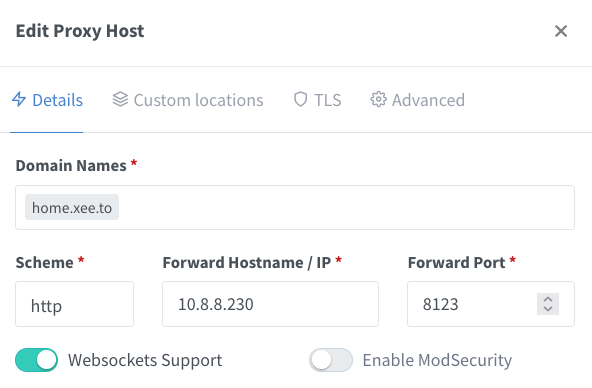Screen dimensions: 592x388
Task: Enable the ModSecurity switch
Action: coord(331,360)
